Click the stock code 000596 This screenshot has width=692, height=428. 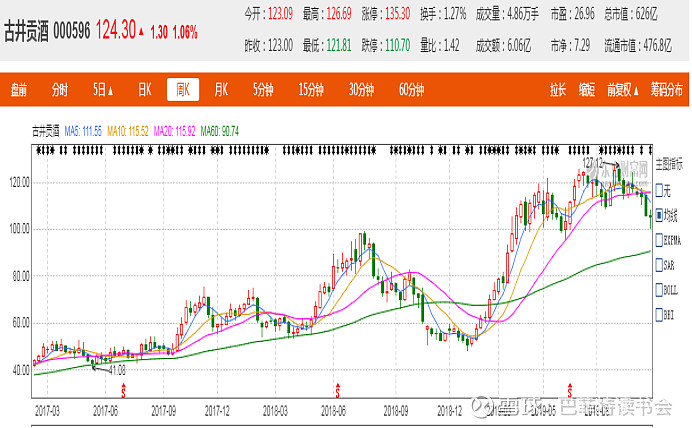click(71, 31)
